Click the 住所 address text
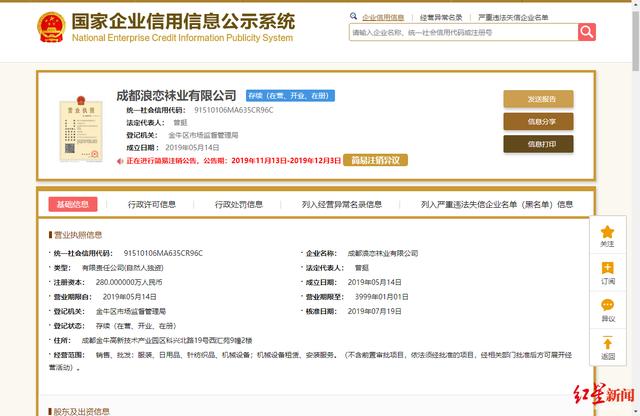The width and height of the screenshot is (640, 416). click(167, 340)
